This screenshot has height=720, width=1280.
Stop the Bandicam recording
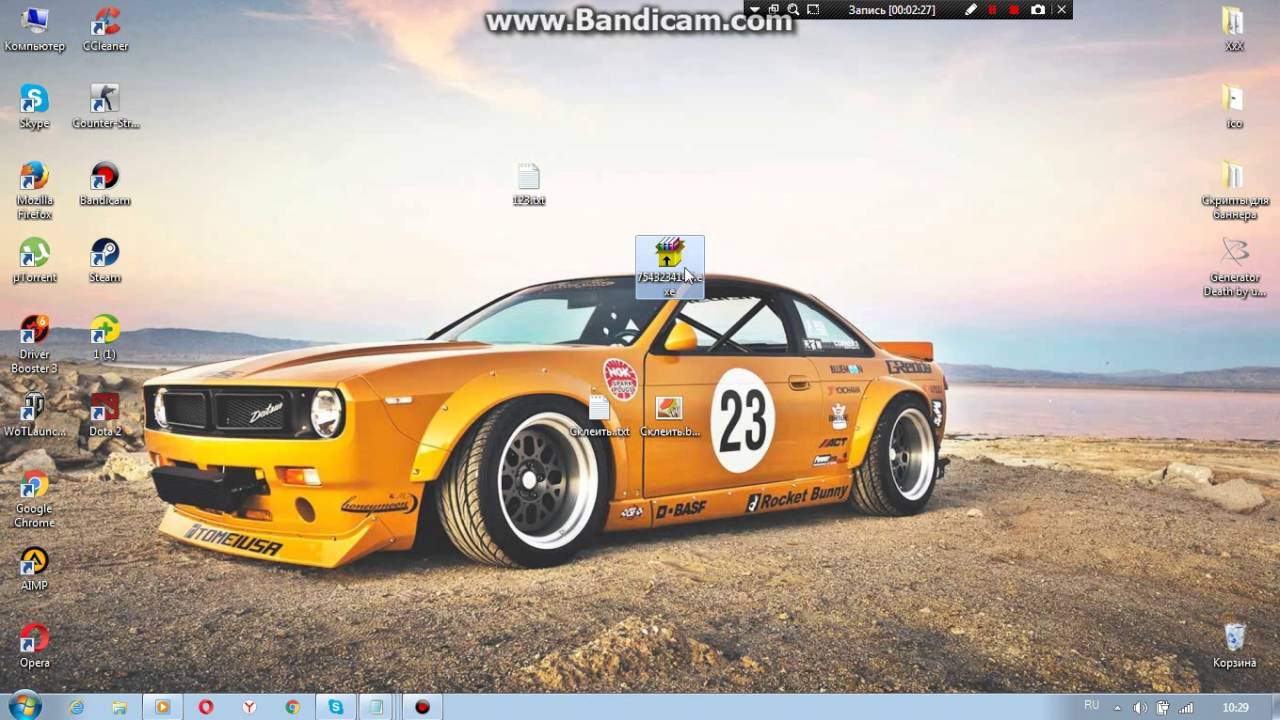pyautogui.click(x=1014, y=10)
